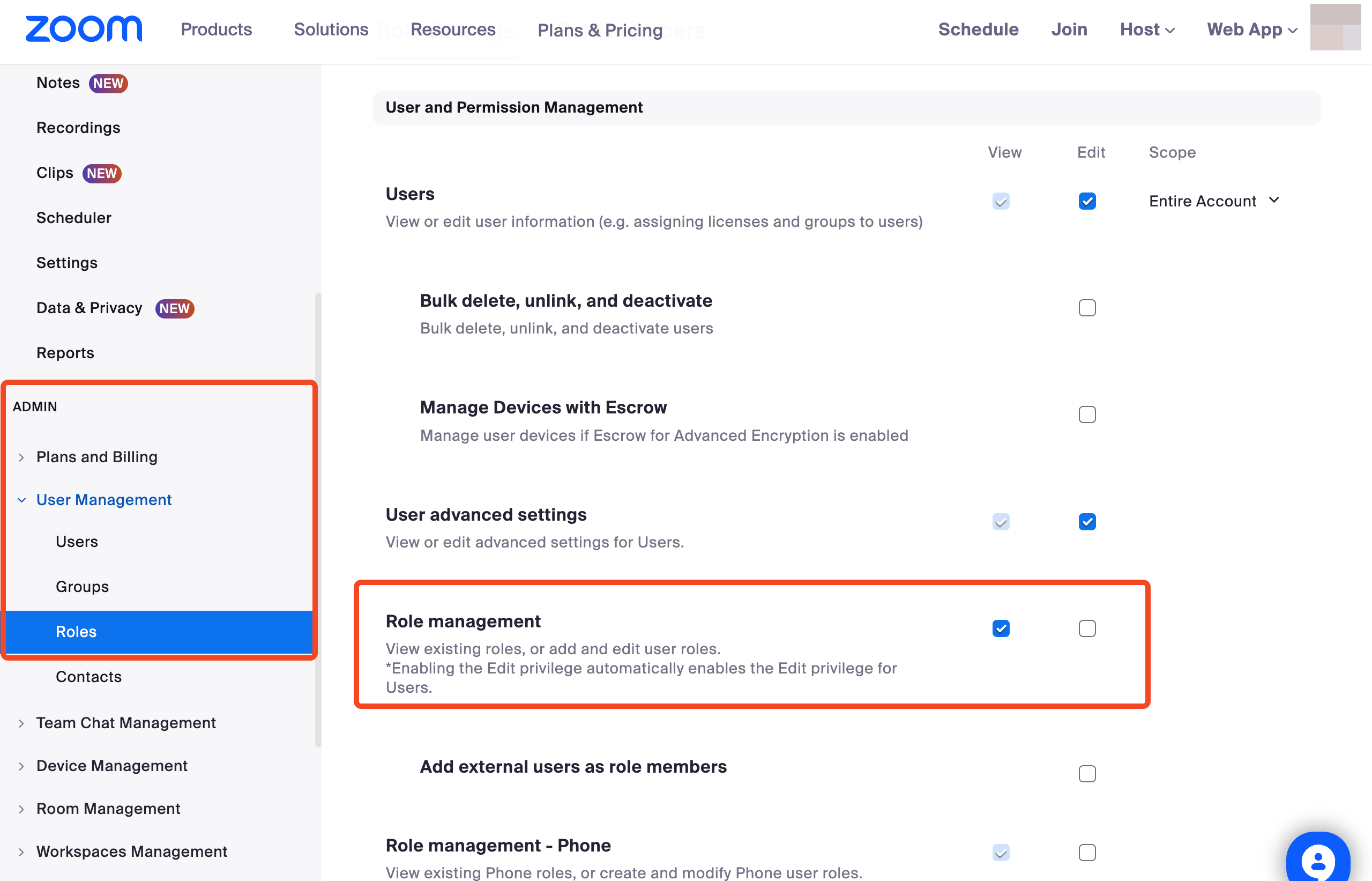This screenshot has width=1372, height=881.
Task: Click the sidebar vertical scrollbar
Action: point(318,520)
